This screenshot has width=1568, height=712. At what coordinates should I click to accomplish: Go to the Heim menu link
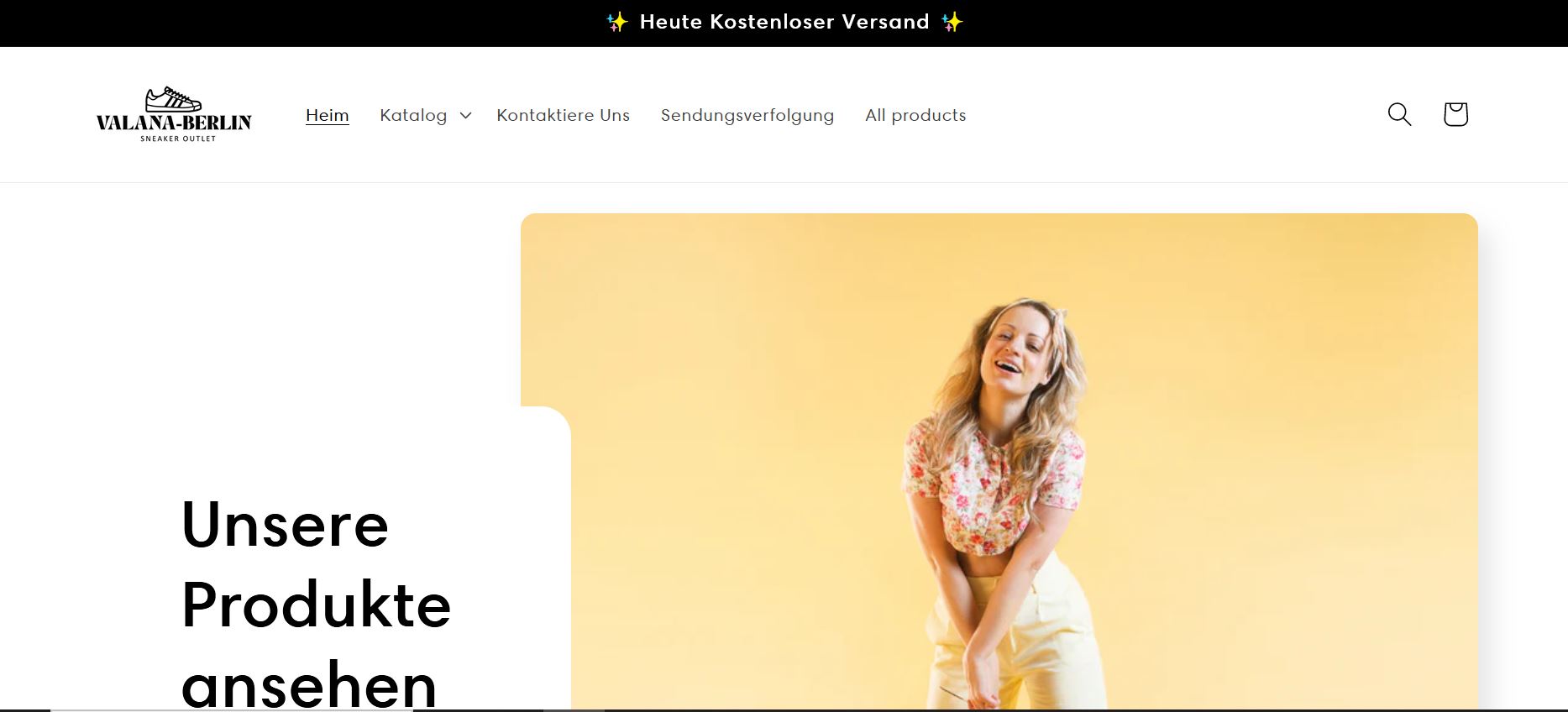click(x=327, y=115)
